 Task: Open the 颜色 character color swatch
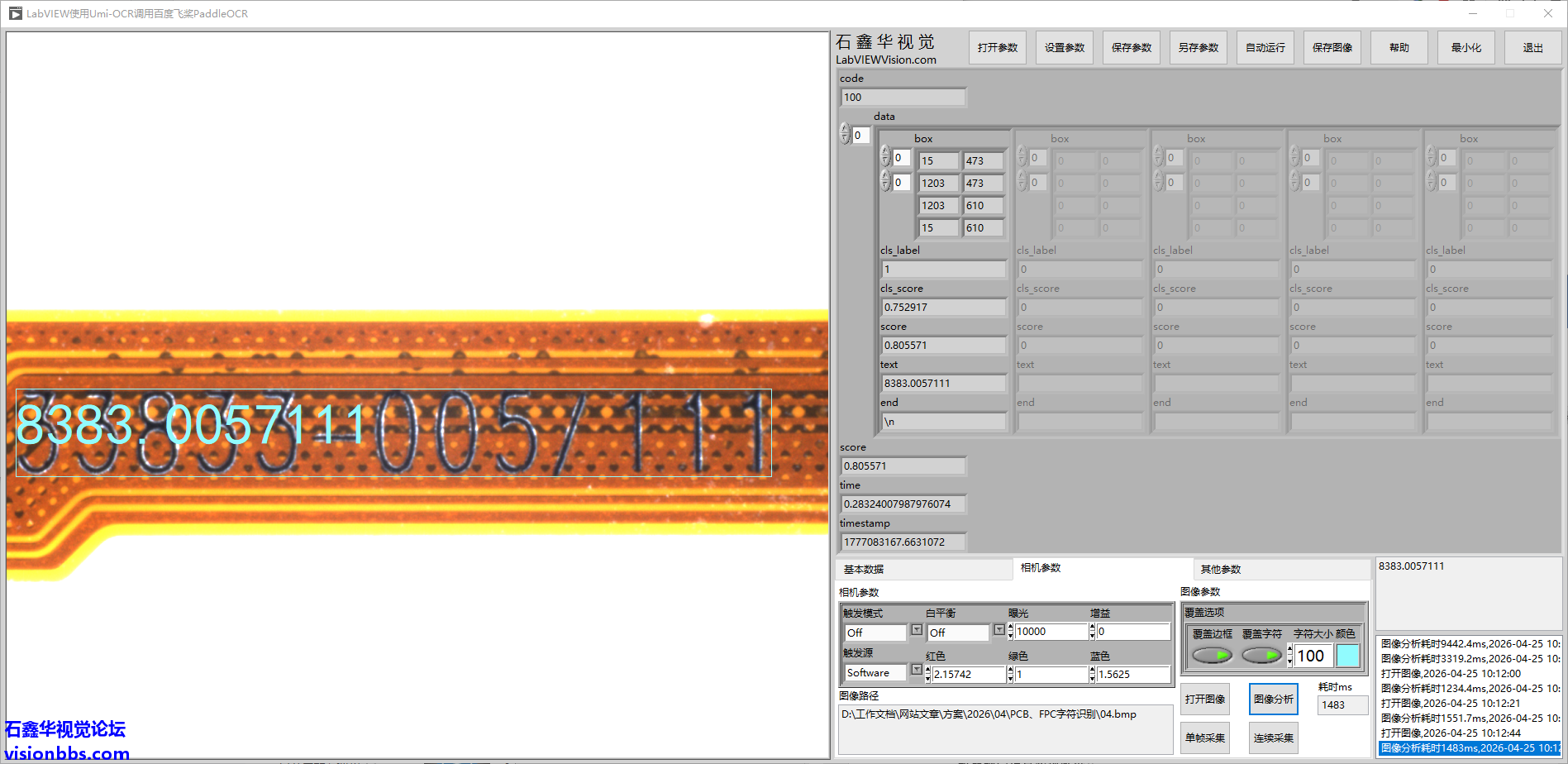tap(1349, 655)
